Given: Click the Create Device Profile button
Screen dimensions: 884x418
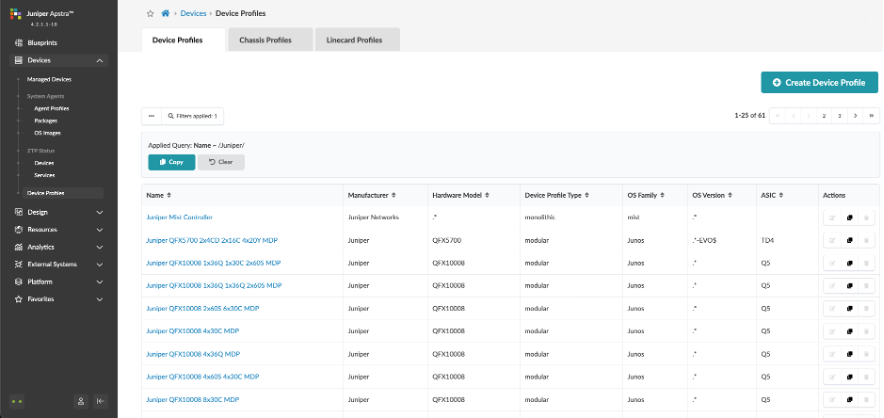Looking at the screenshot, I should [819, 82].
